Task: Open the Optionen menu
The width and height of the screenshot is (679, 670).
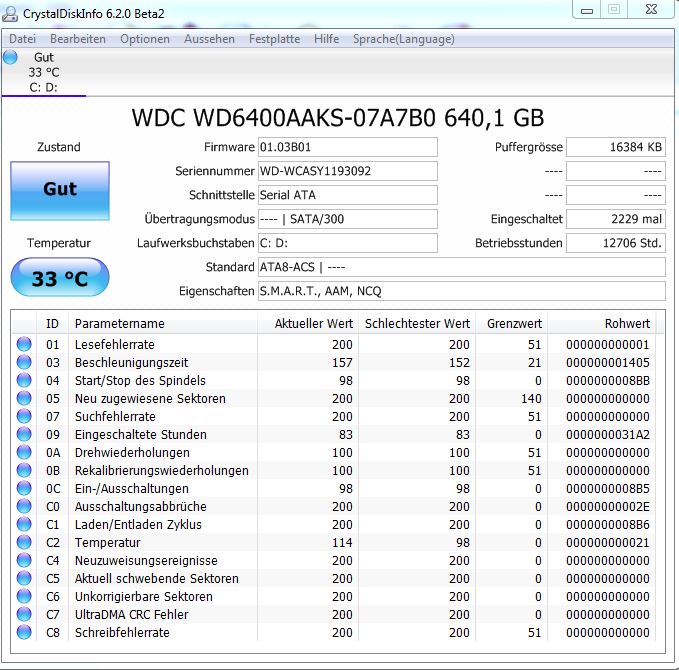Action: 145,39
